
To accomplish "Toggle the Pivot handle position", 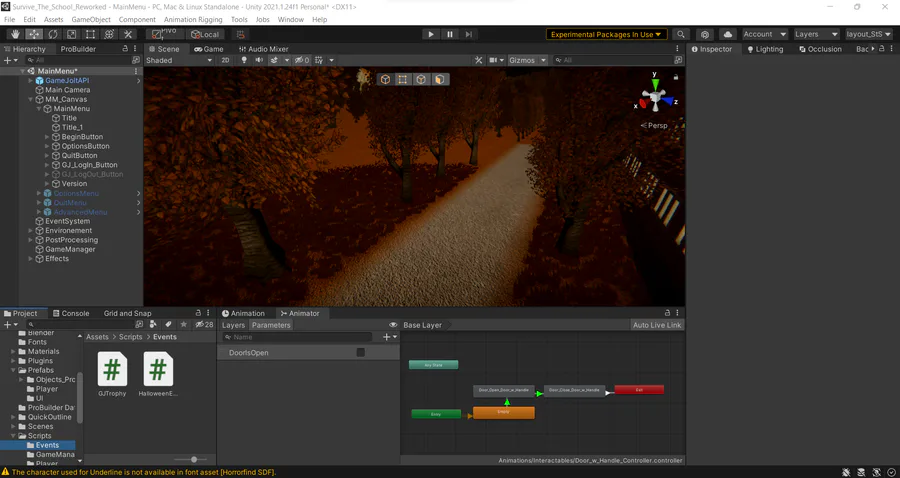I will click(x=165, y=34).
